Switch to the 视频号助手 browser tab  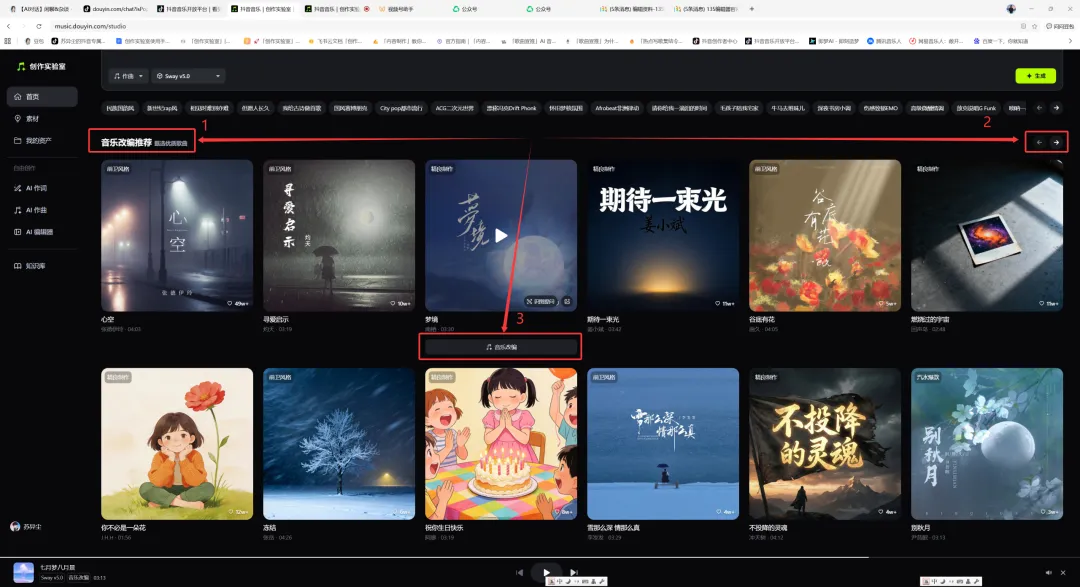tap(396, 9)
